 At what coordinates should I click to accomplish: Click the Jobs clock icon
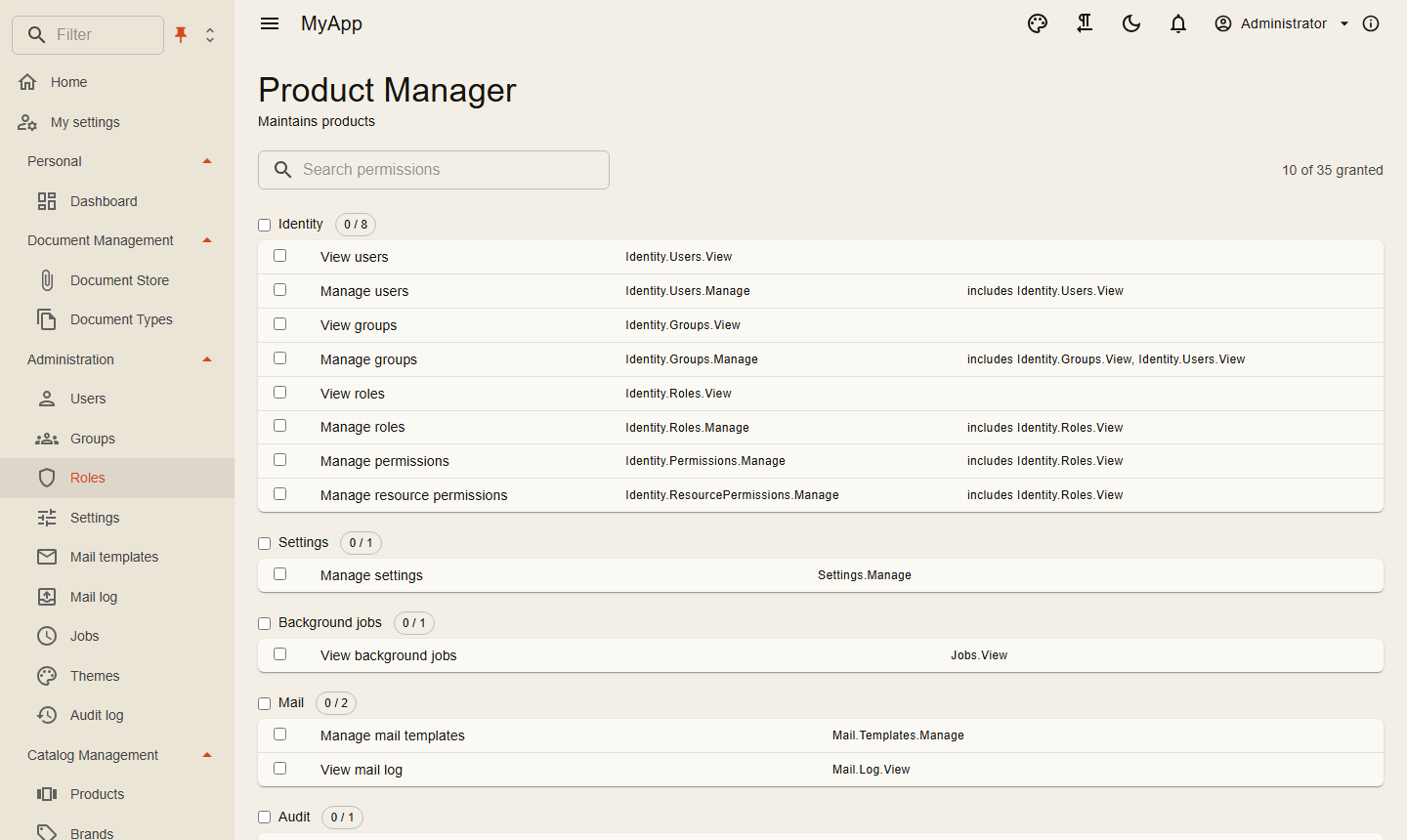47,636
